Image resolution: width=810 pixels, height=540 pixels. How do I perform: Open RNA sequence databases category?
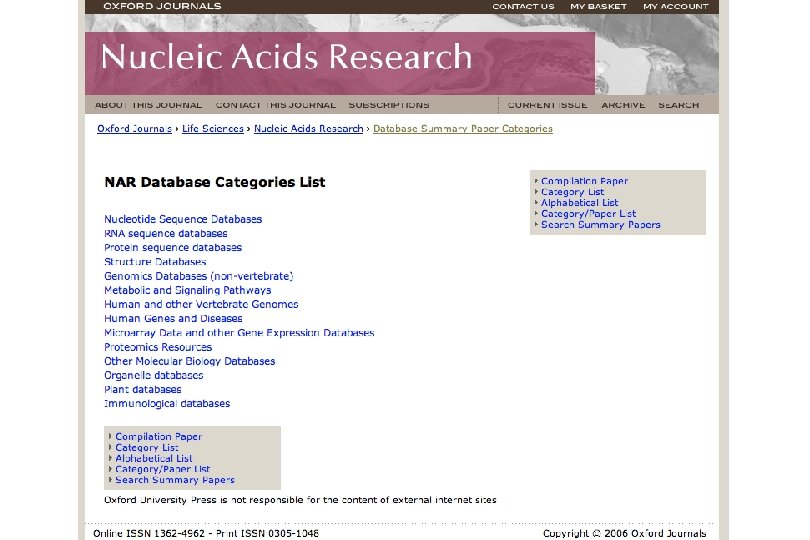tap(166, 234)
